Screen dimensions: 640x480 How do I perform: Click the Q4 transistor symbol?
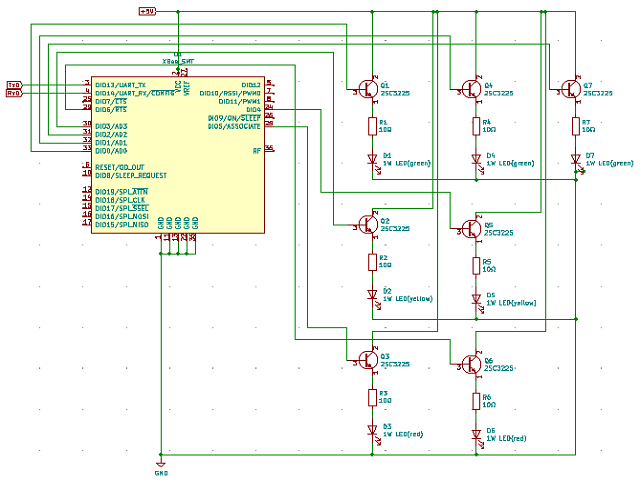point(471,91)
